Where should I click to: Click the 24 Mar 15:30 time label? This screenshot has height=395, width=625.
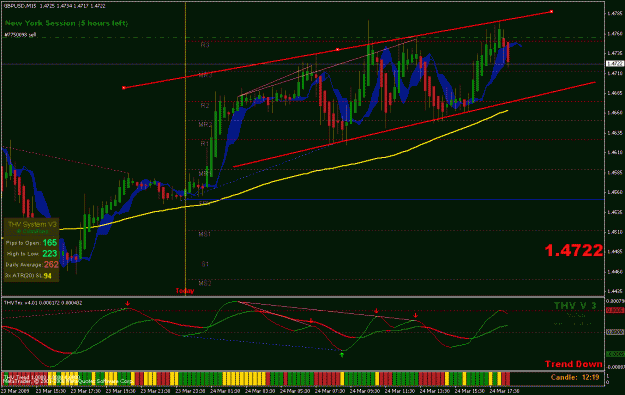click(470, 391)
